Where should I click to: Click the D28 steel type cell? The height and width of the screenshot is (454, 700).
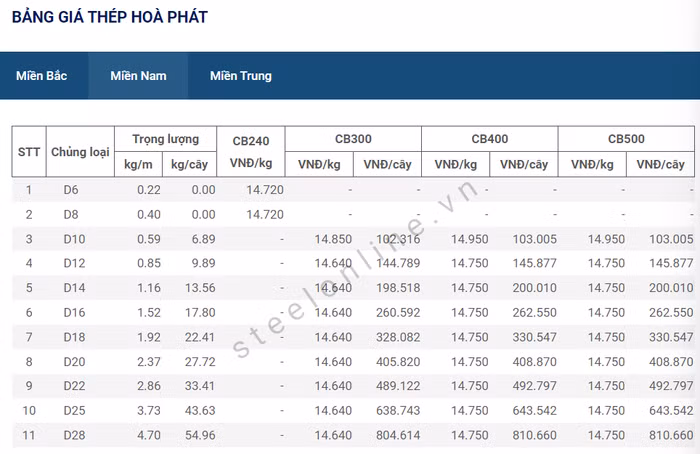click(73, 435)
